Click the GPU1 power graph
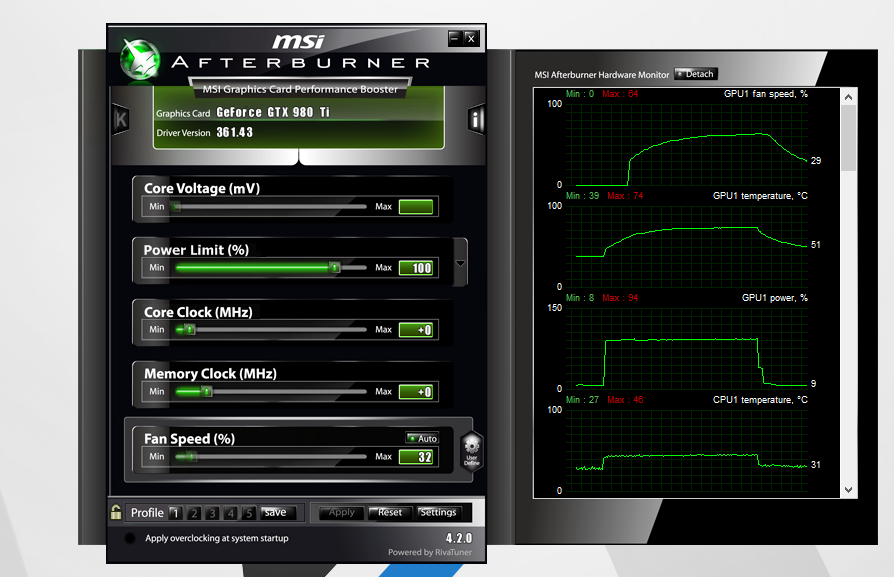This screenshot has width=894, height=577. [x=687, y=349]
